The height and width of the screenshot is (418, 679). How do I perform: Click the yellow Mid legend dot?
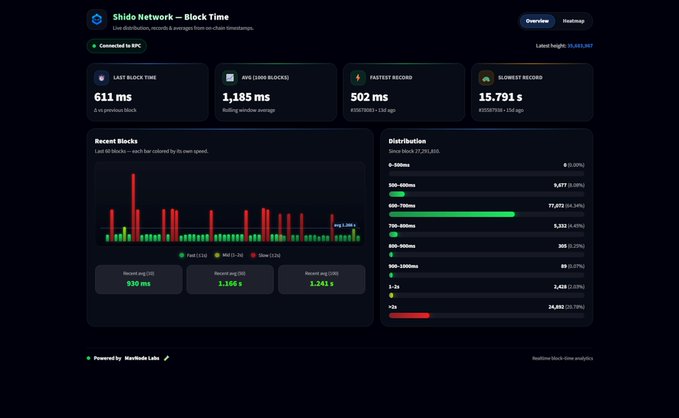(217, 255)
